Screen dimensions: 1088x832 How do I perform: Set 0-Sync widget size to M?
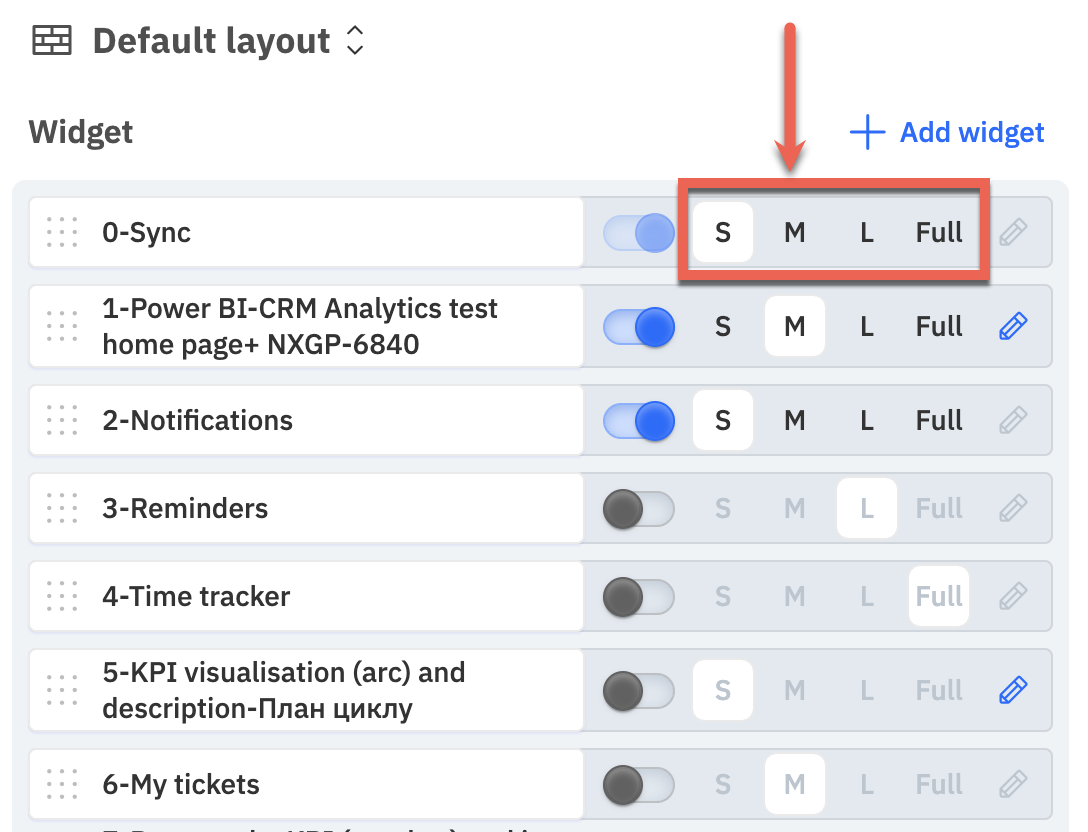point(795,232)
